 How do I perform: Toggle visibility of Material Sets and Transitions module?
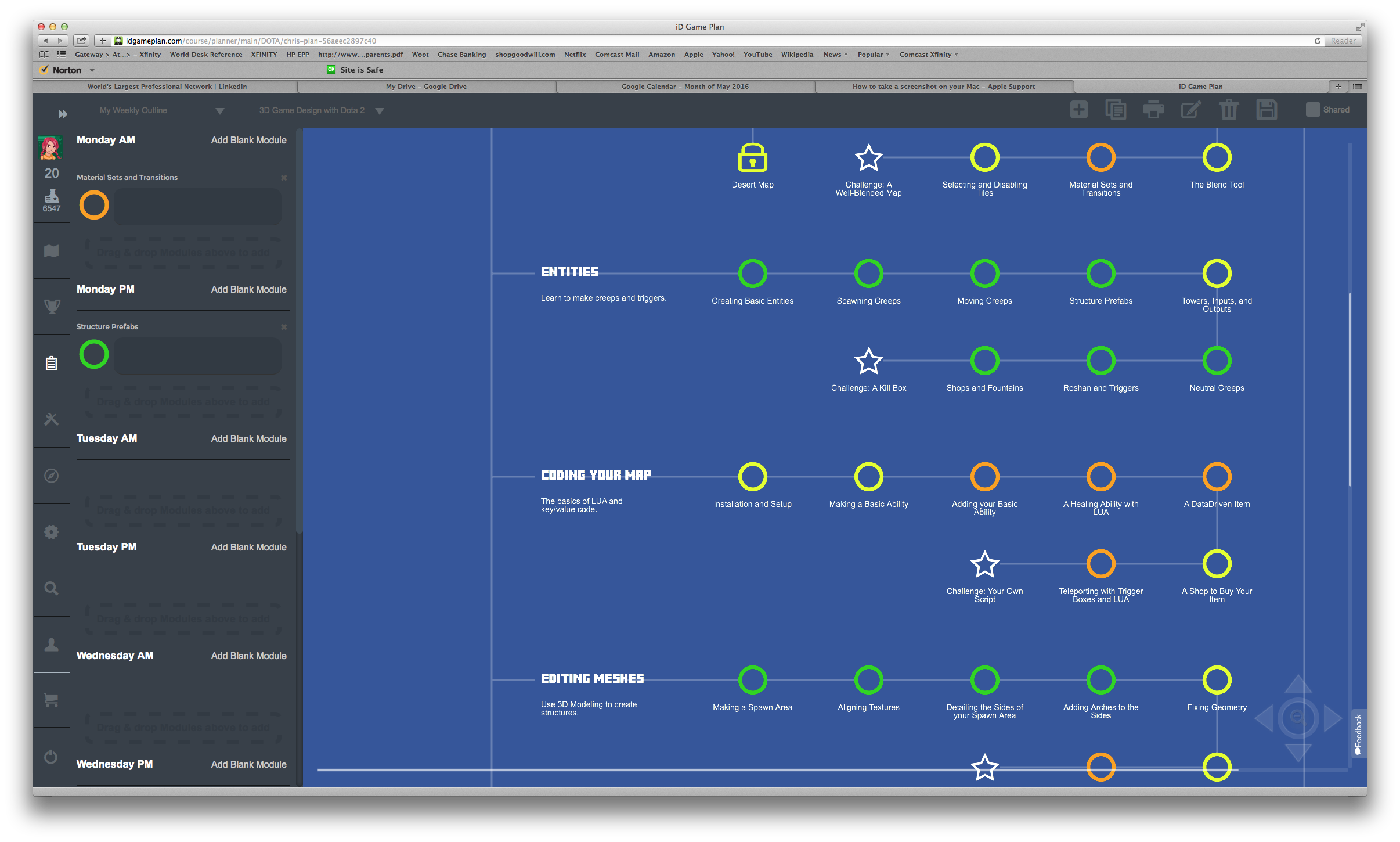(283, 177)
